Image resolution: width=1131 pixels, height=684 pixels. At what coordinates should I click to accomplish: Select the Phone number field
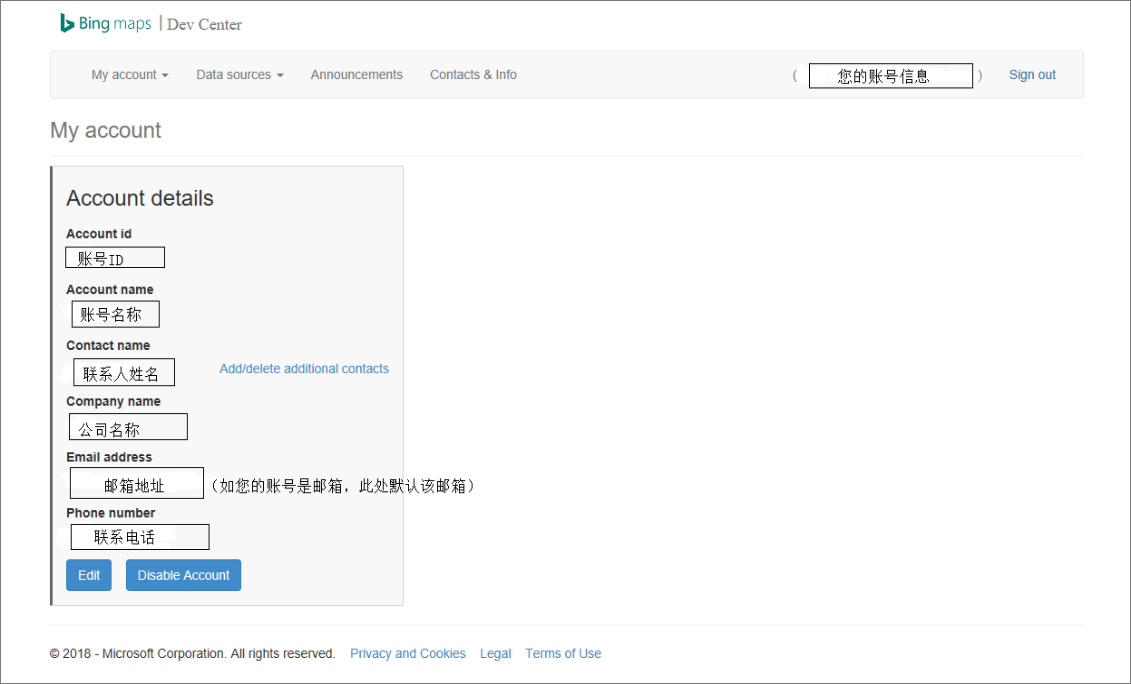click(139, 536)
